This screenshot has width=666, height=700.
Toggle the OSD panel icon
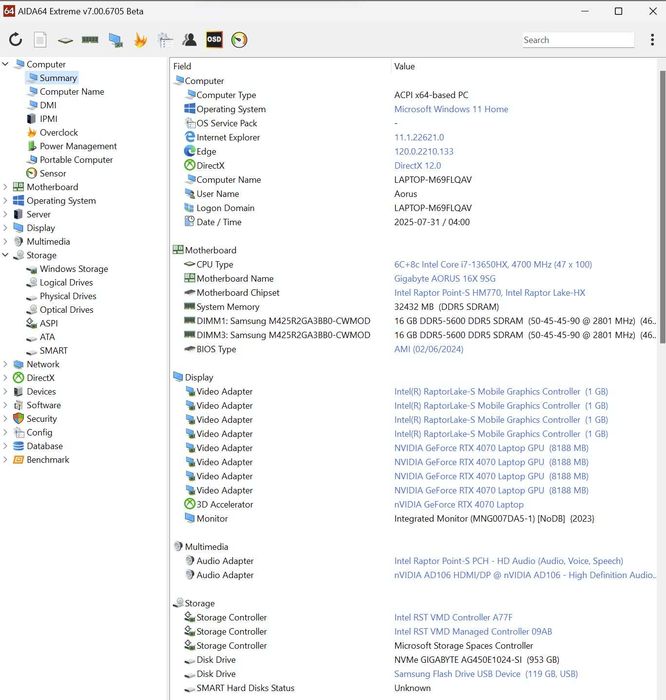[x=214, y=40]
